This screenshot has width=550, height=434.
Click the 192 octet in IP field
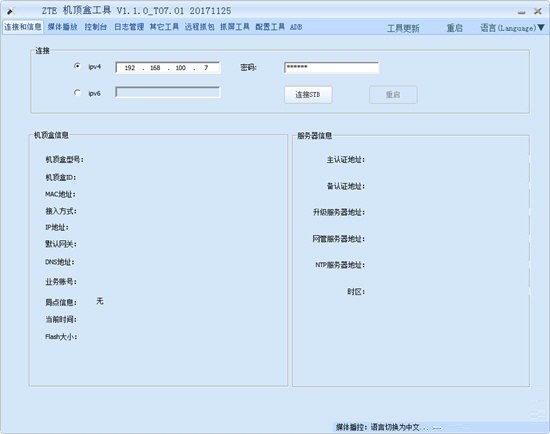tap(130, 68)
